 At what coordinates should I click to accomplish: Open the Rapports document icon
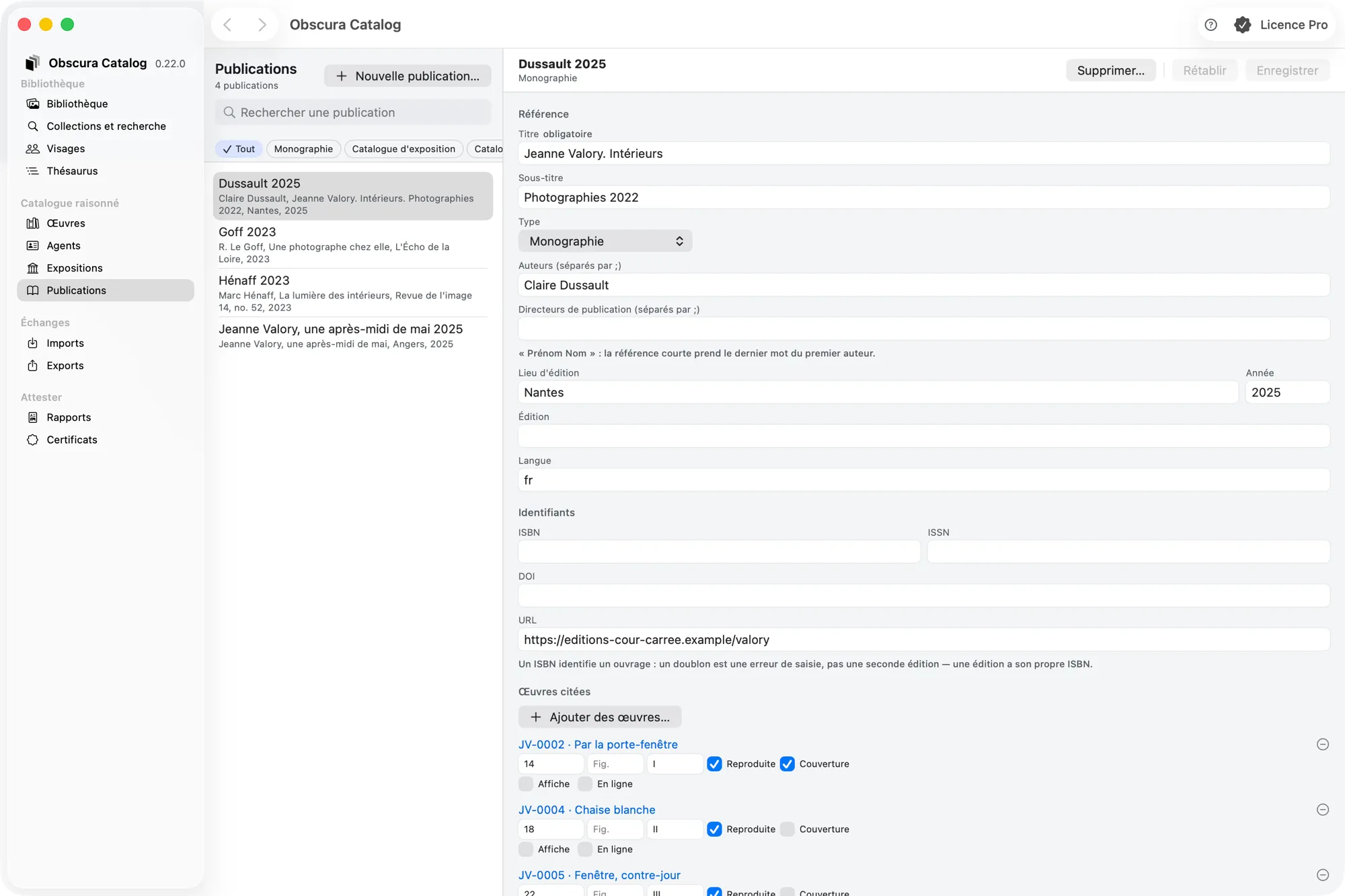32,417
